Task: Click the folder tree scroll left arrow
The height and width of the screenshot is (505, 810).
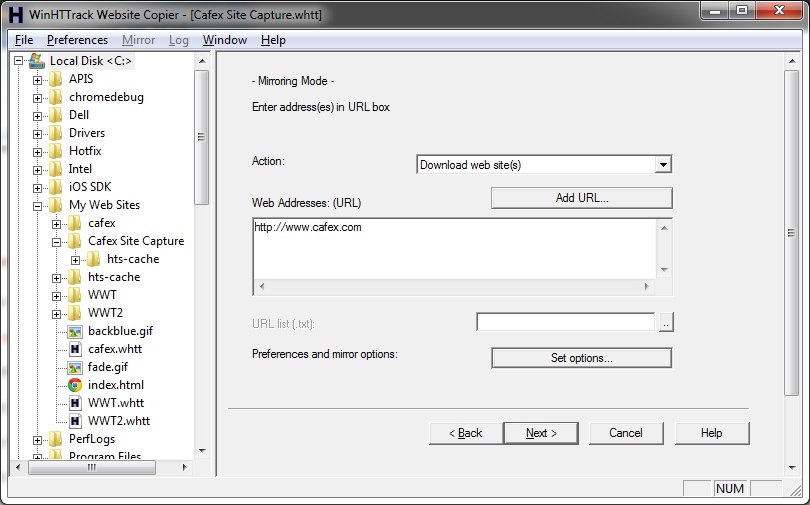Action: (x=18, y=467)
